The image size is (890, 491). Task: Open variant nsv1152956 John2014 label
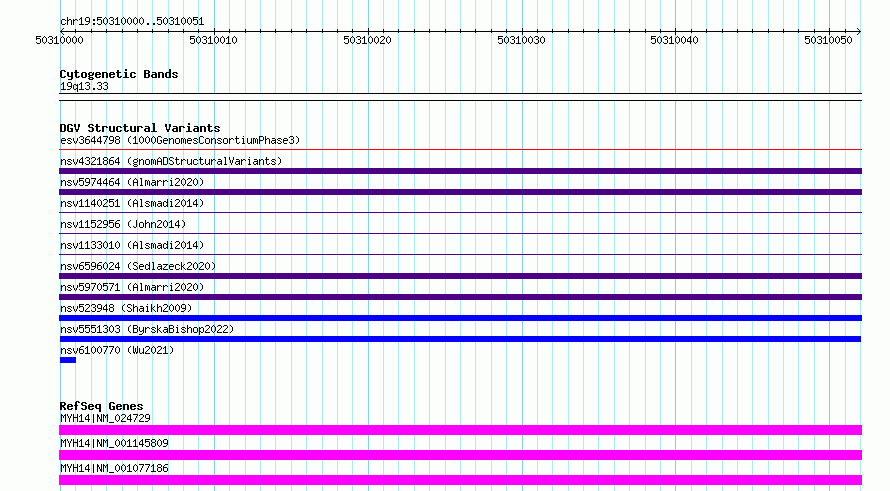[x=123, y=224]
